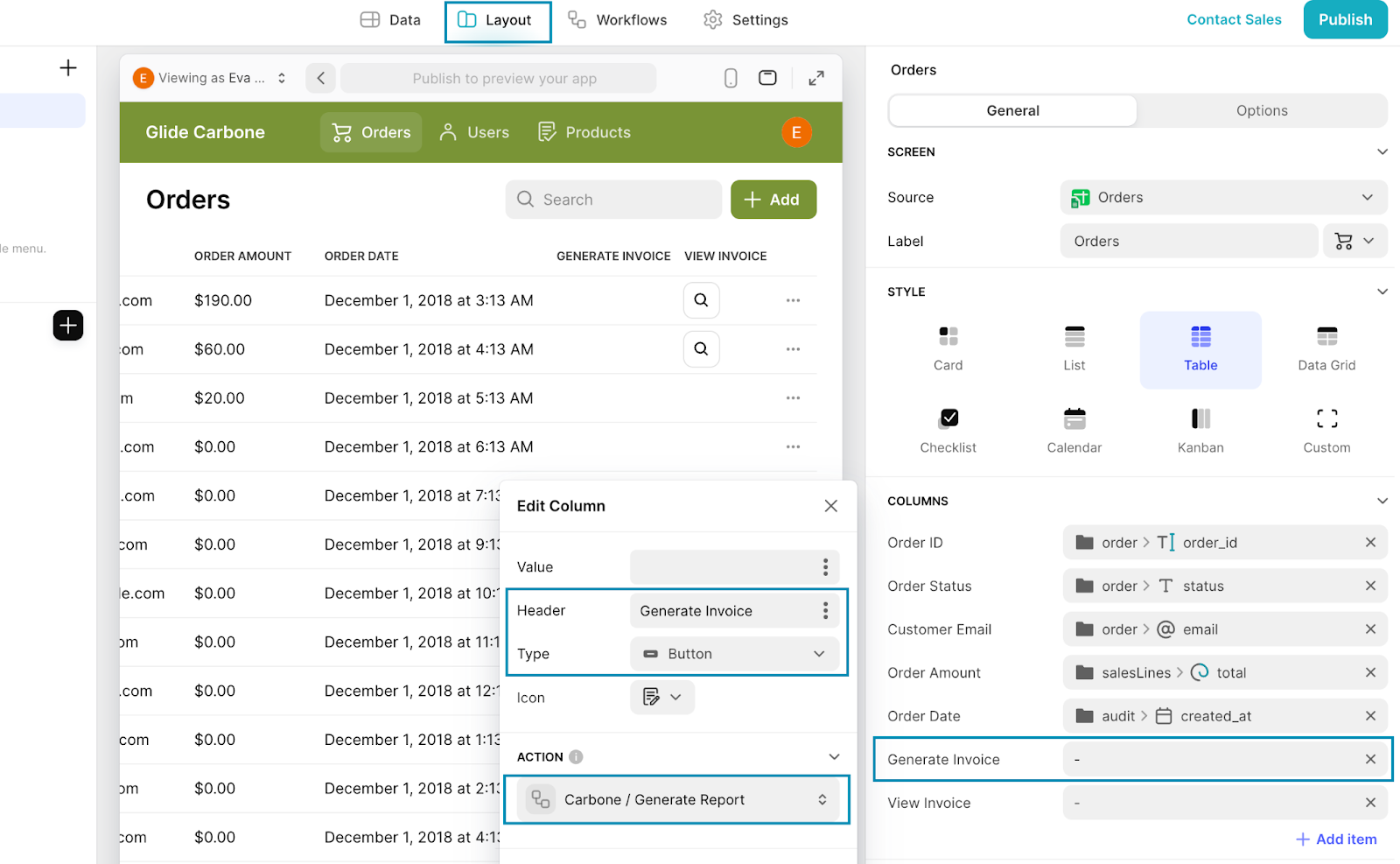This screenshot has height=864, width=1400.
Task: Remove the Order Amount column
Action: point(1370,673)
